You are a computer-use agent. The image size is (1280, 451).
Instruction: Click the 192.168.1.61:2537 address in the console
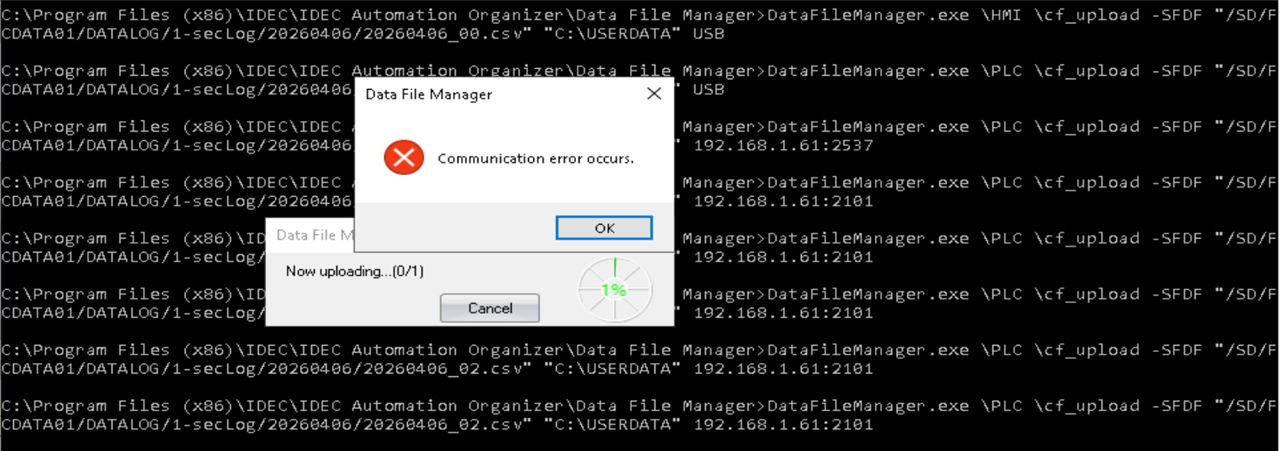tap(783, 145)
